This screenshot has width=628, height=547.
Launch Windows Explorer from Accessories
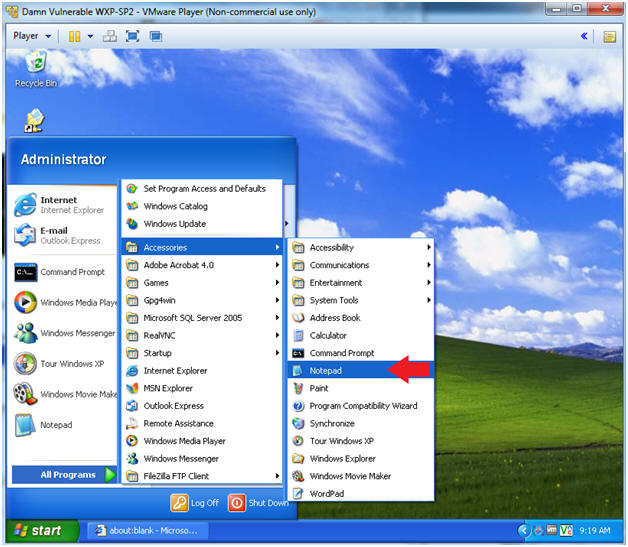click(x=361, y=459)
